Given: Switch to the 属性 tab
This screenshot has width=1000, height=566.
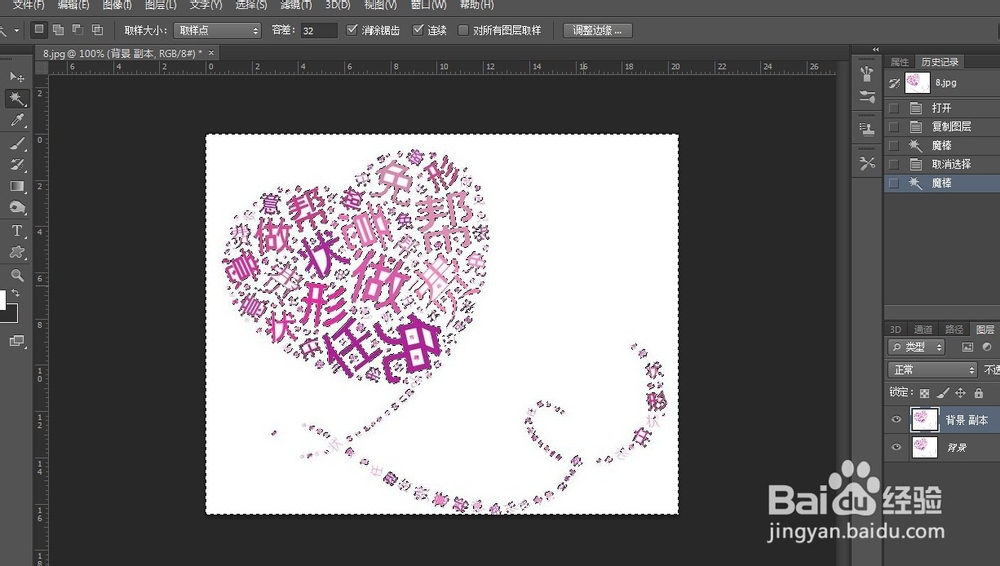Looking at the screenshot, I should click(x=899, y=62).
